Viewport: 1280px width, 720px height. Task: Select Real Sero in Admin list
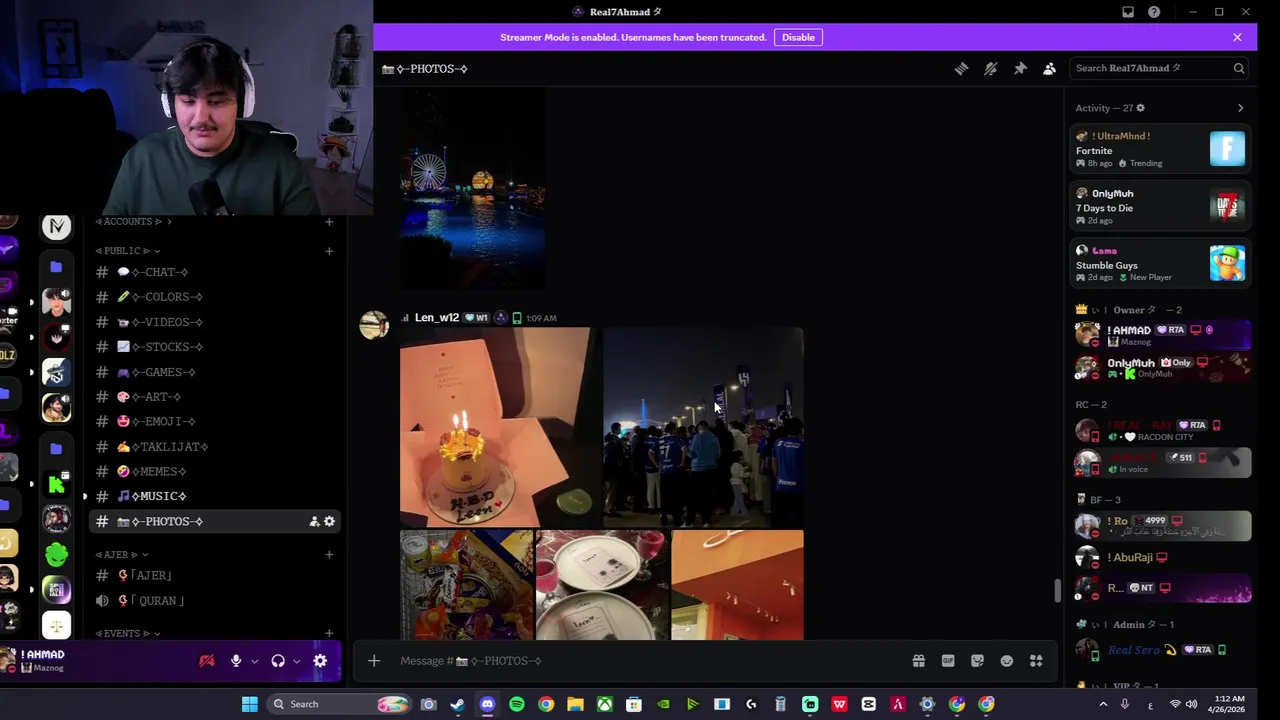1160,650
